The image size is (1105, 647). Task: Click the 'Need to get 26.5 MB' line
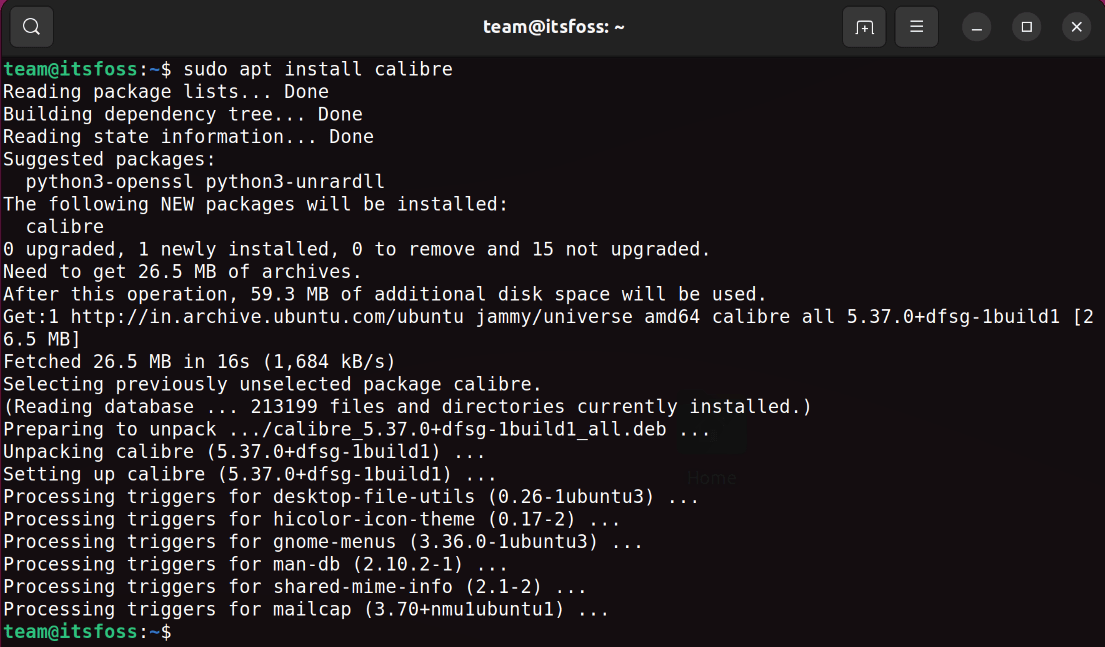tap(182, 272)
